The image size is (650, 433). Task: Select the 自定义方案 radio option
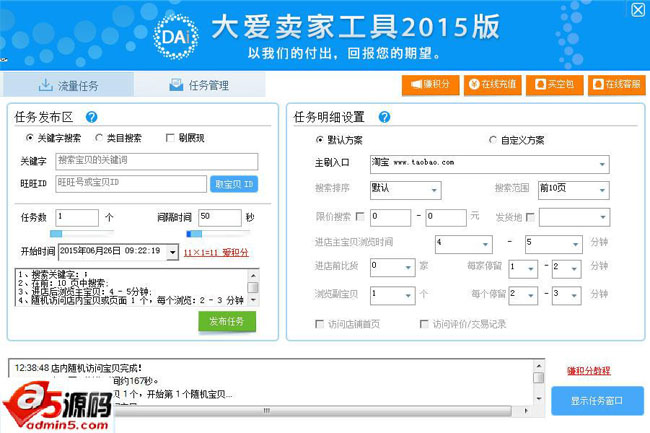[x=493, y=140]
